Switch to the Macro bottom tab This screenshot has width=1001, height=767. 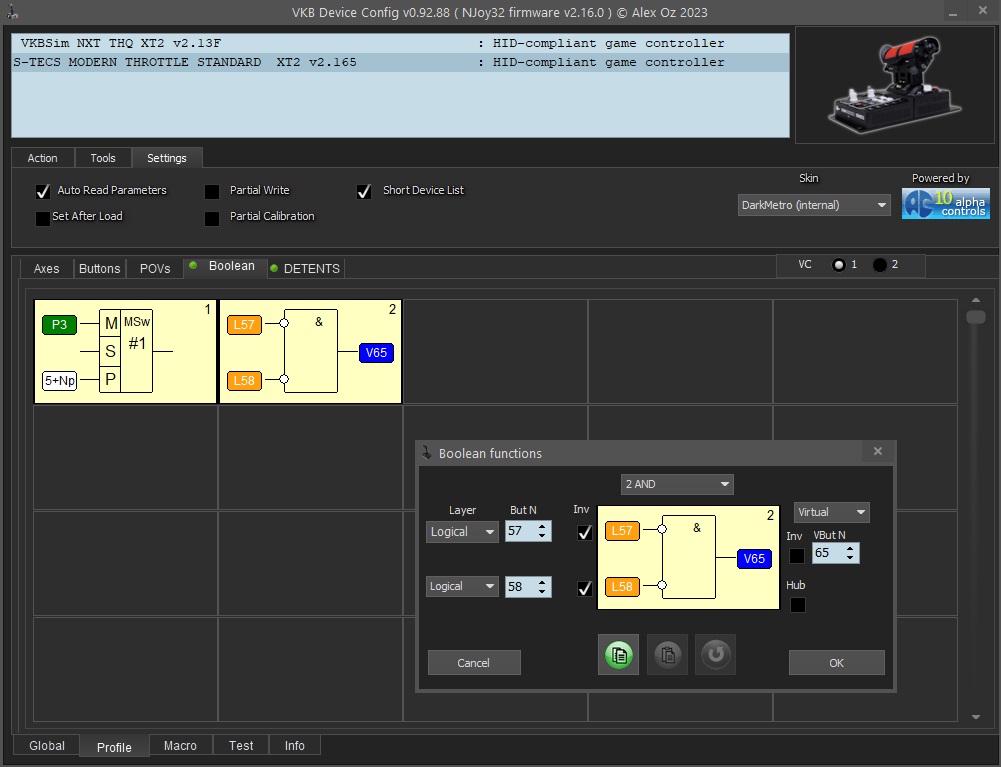180,745
